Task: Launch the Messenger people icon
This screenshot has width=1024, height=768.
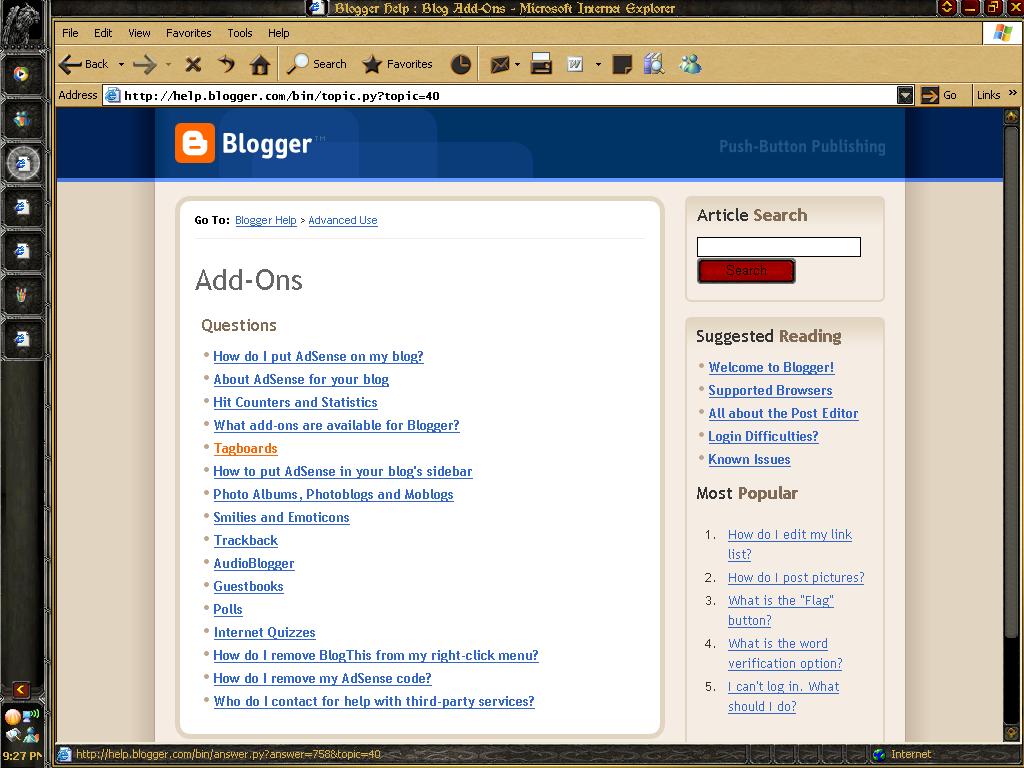Action: click(690, 63)
